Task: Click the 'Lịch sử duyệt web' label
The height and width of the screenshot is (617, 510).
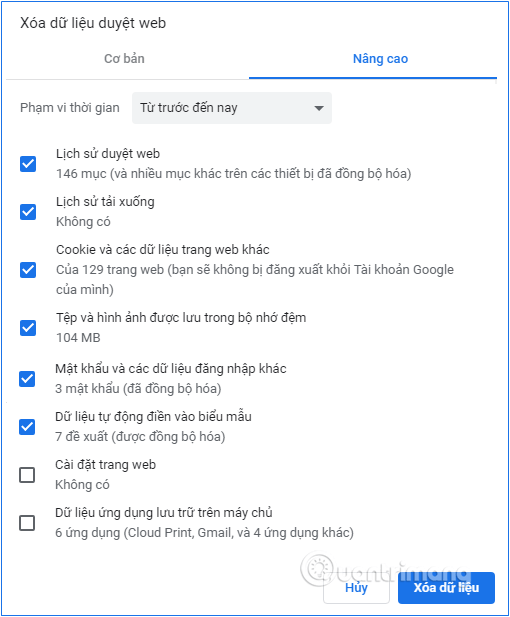Action: (x=108, y=153)
